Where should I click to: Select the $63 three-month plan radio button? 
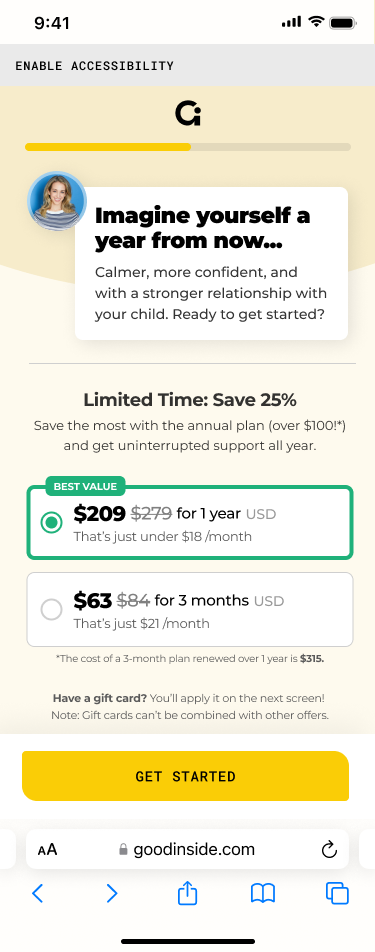click(51, 610)
